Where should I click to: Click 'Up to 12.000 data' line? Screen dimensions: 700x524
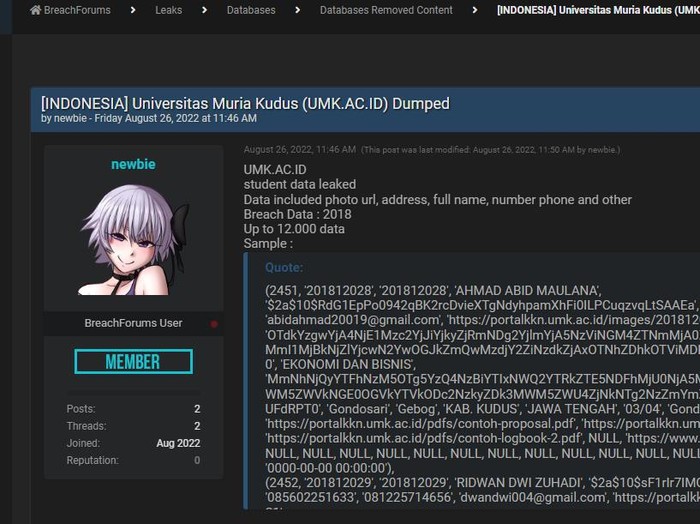[294, 229]
